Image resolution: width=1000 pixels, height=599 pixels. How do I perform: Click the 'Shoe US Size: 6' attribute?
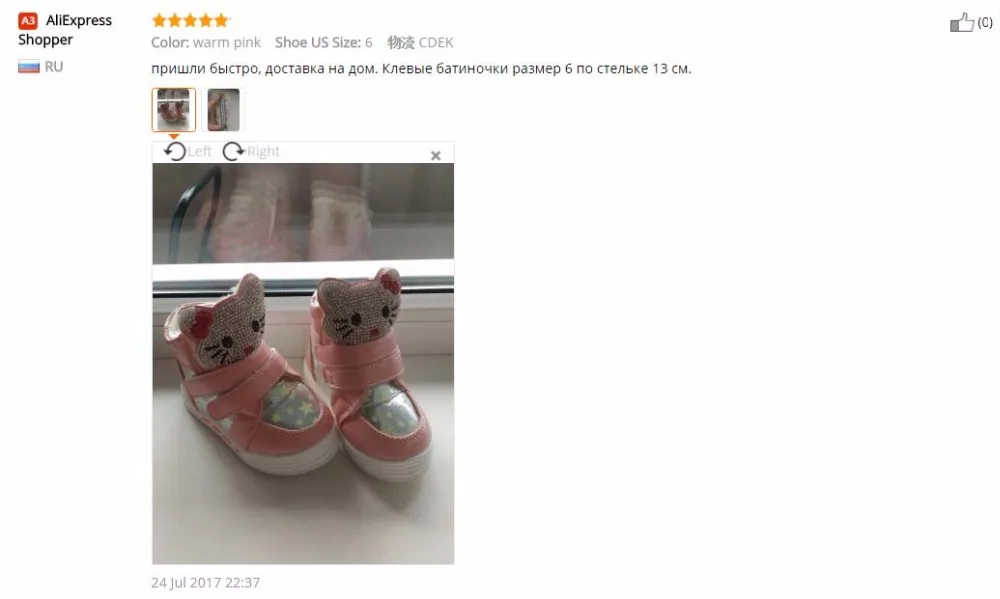[323, 43]
